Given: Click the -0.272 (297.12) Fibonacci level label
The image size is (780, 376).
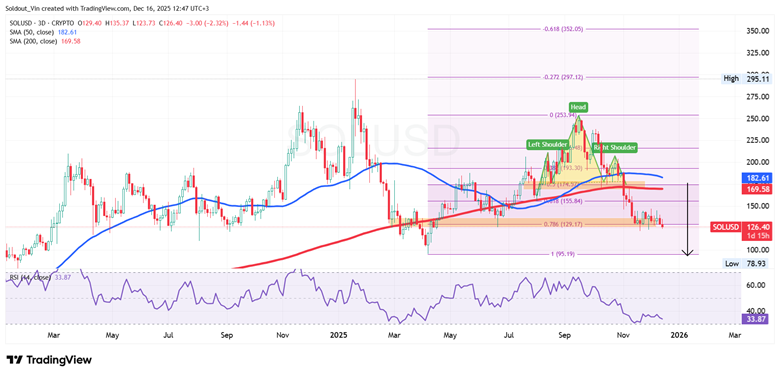Looking at the screenshot, I should 562,77.
